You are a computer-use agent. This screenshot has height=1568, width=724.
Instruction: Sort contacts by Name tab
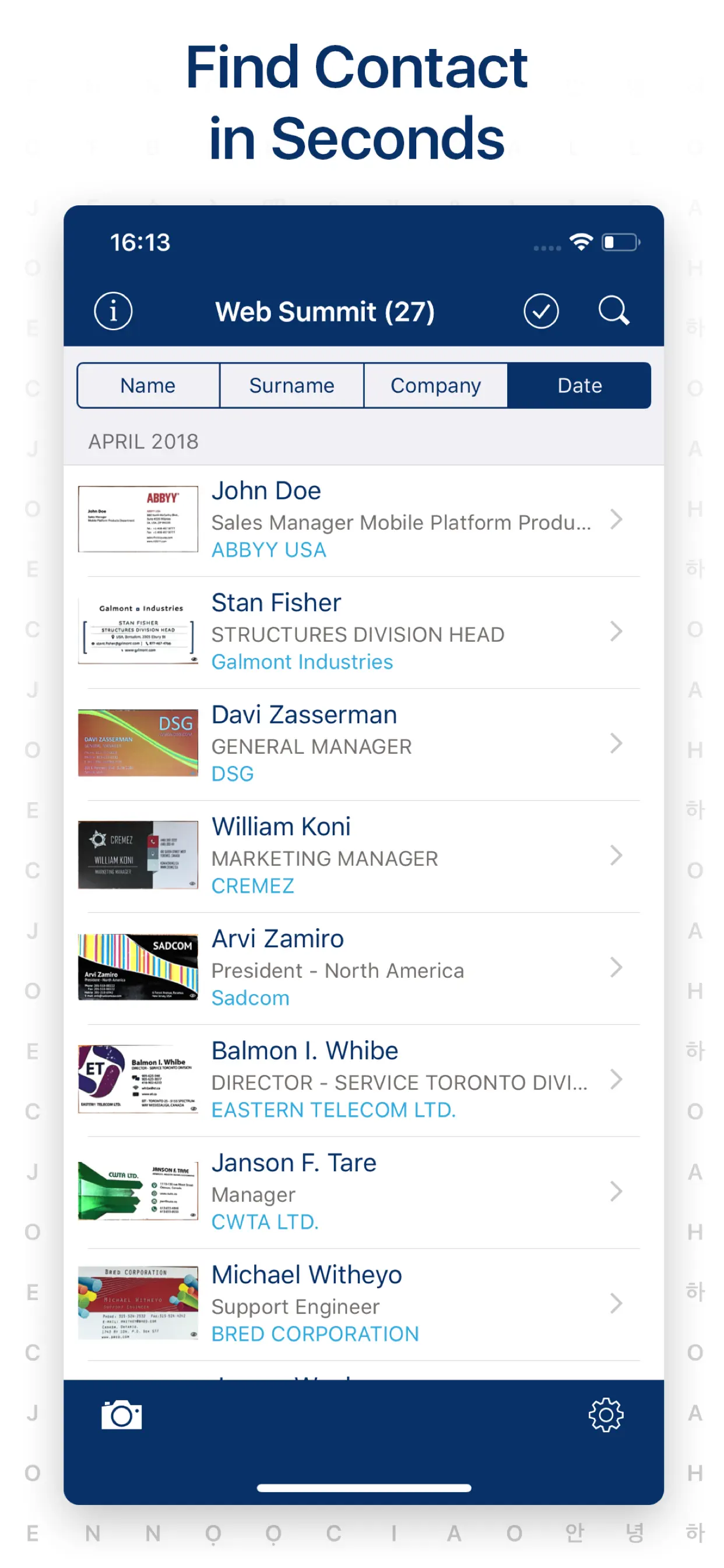[148, 386]
